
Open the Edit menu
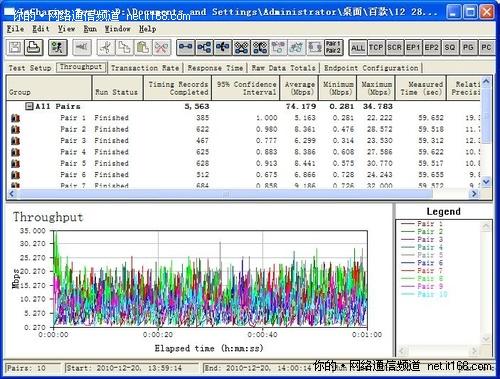point(41,29)
